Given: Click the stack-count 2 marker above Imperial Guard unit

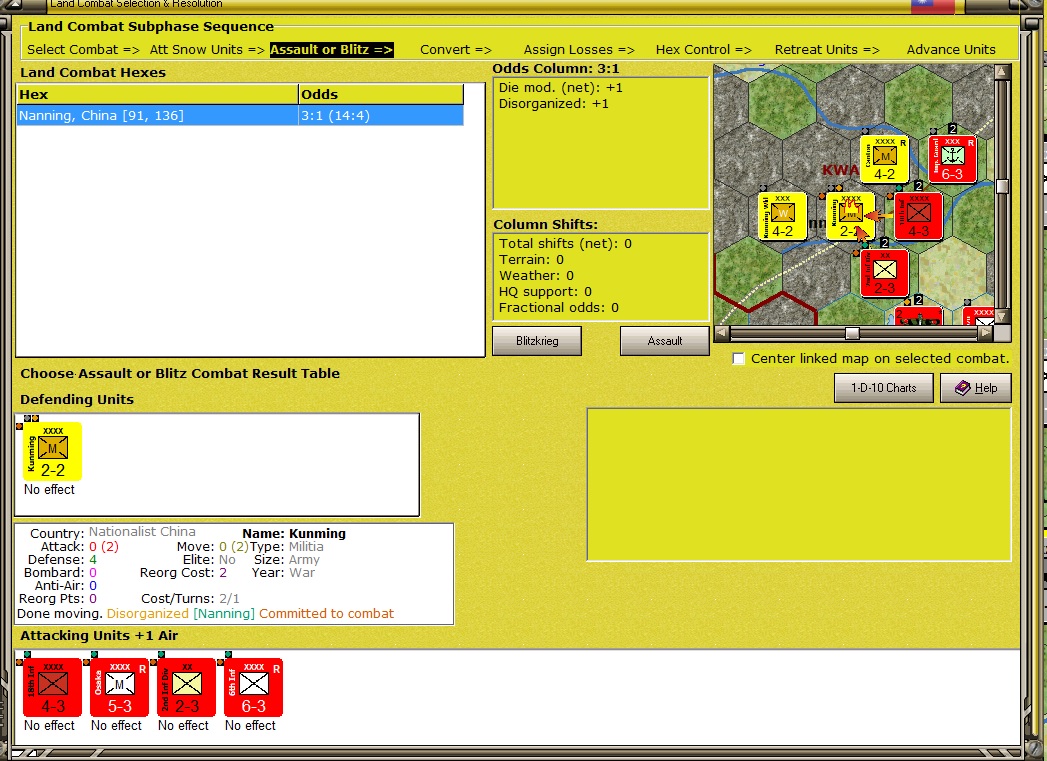Looking at the screenshot, I should [x=953, y=129].
